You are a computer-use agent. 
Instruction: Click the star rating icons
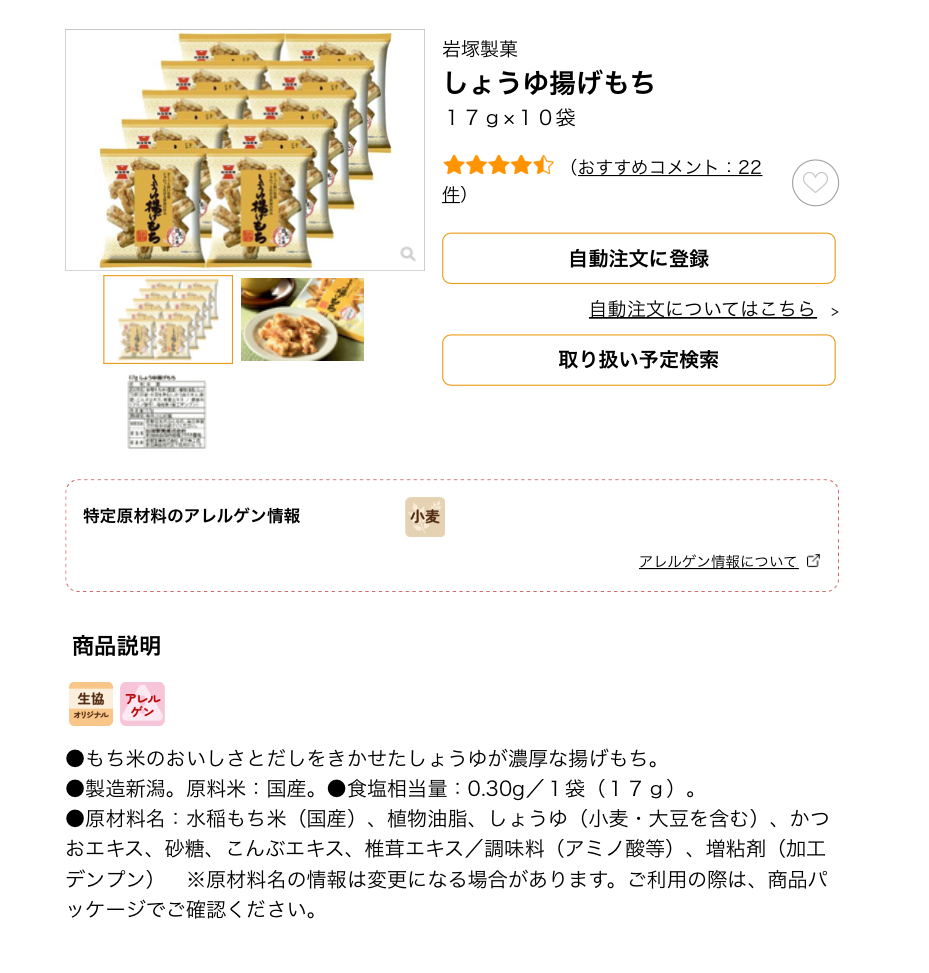click(x=498, y=166)
